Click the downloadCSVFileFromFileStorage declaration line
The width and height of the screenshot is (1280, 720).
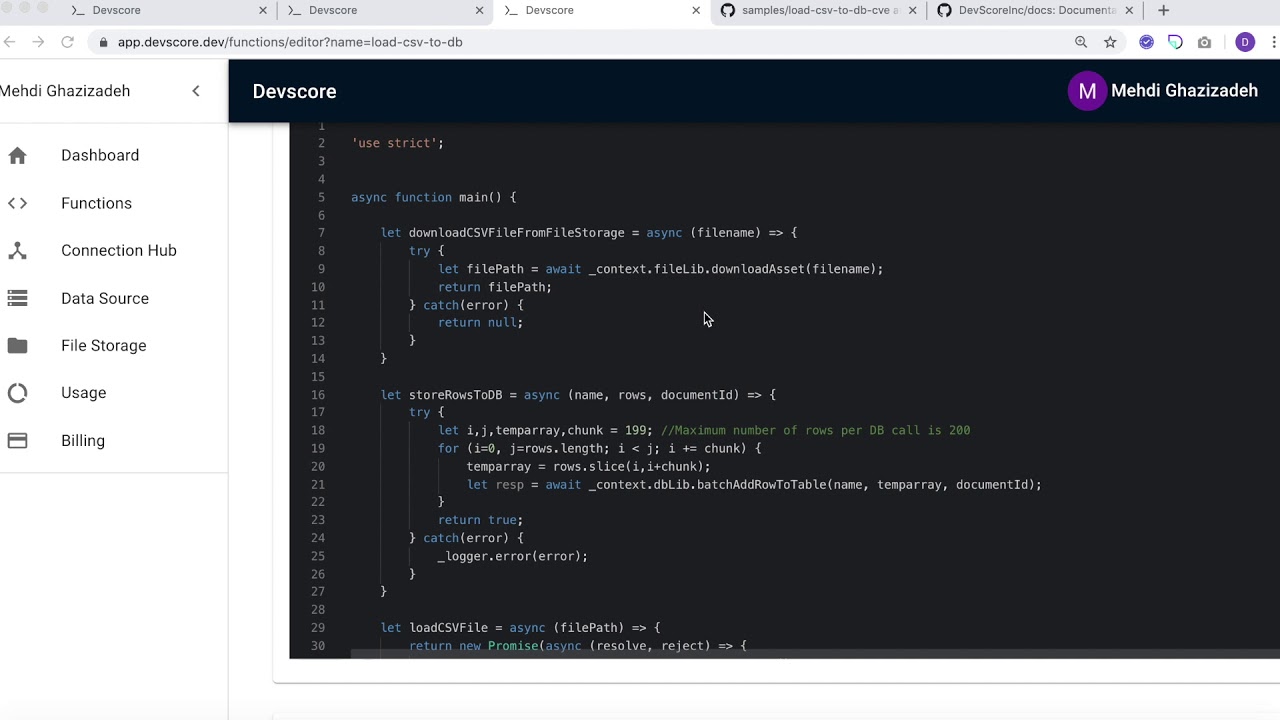[x=589, y=233]
